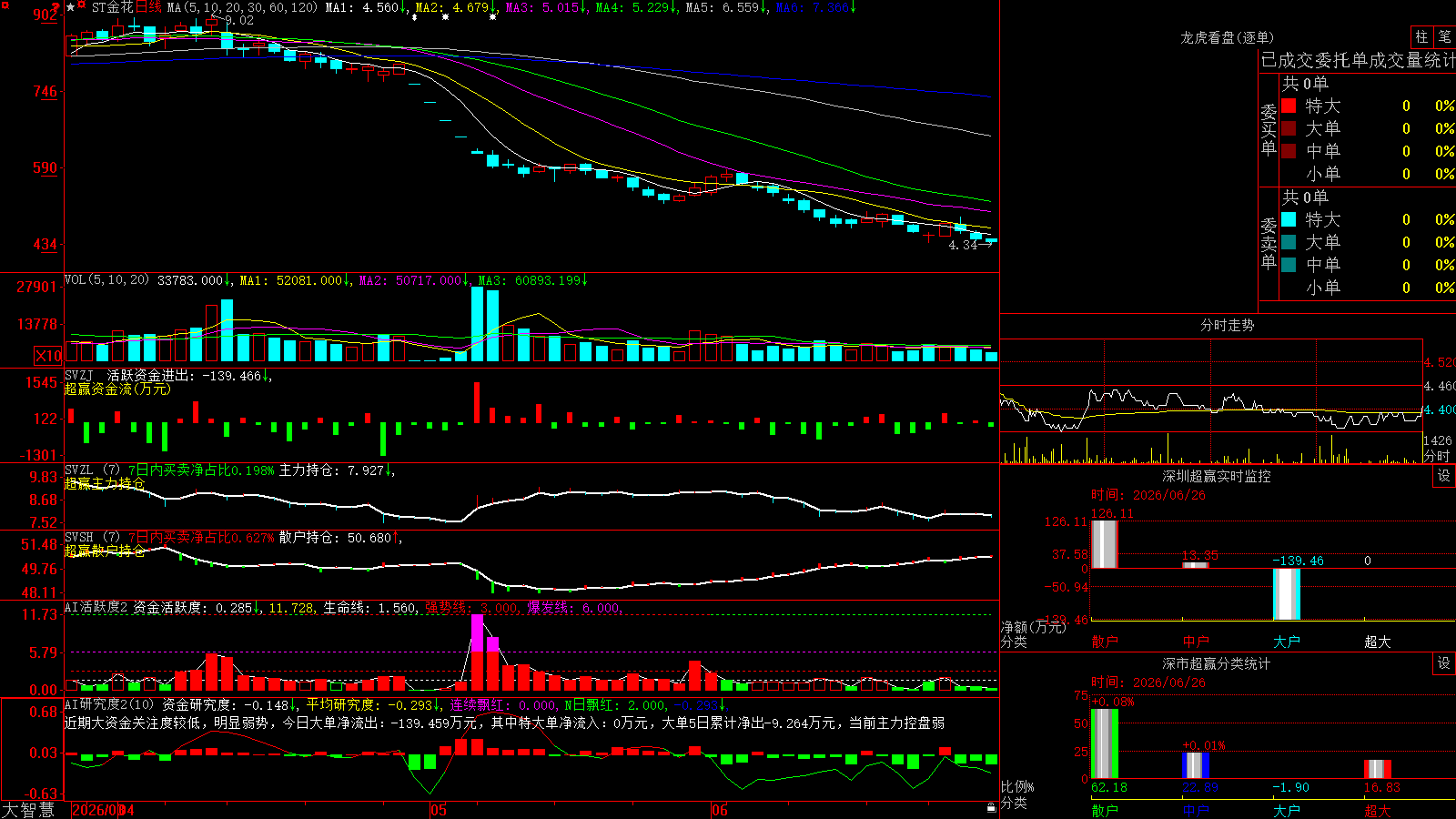Click the 日线 period label

coord(149,7)
